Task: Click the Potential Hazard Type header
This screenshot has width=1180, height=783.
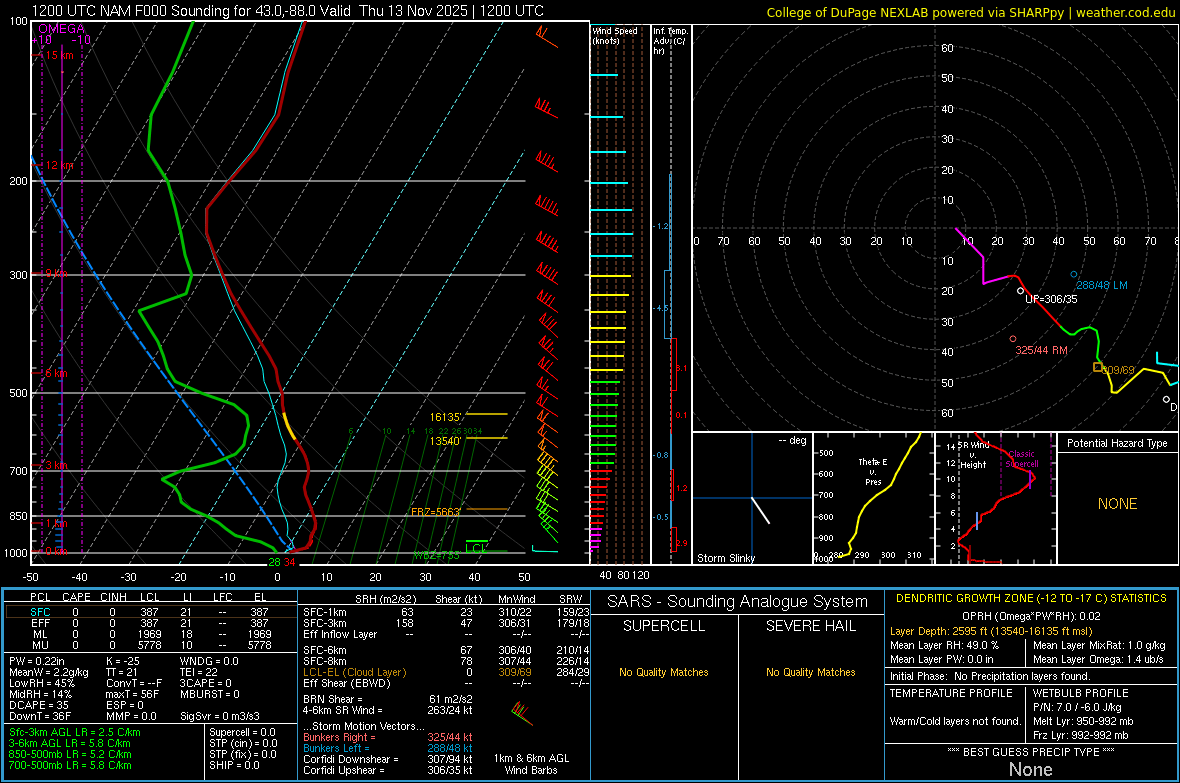Action: point(1117,443)
